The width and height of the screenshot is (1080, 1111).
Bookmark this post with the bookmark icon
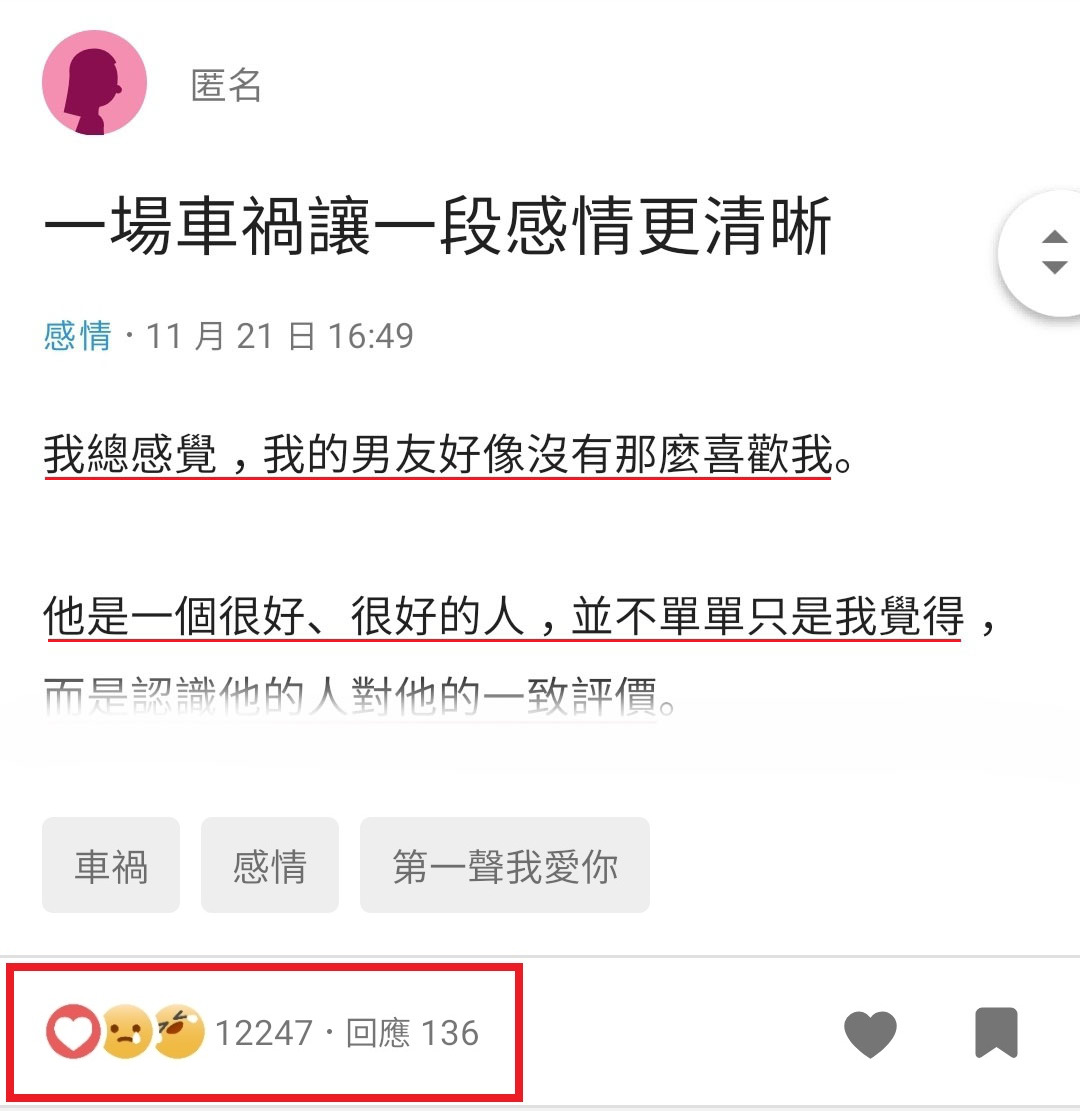tap(996, 1032)
